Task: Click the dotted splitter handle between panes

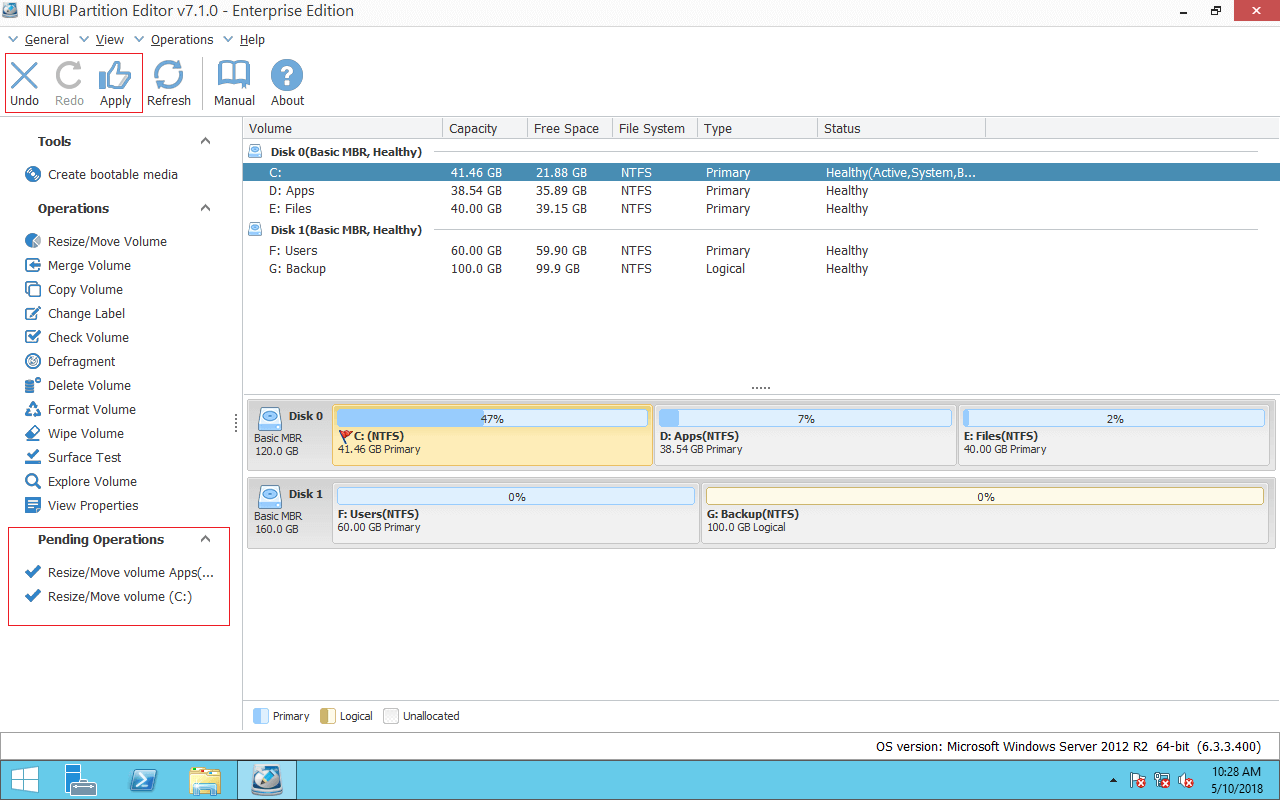Action: tap(761, 387)
